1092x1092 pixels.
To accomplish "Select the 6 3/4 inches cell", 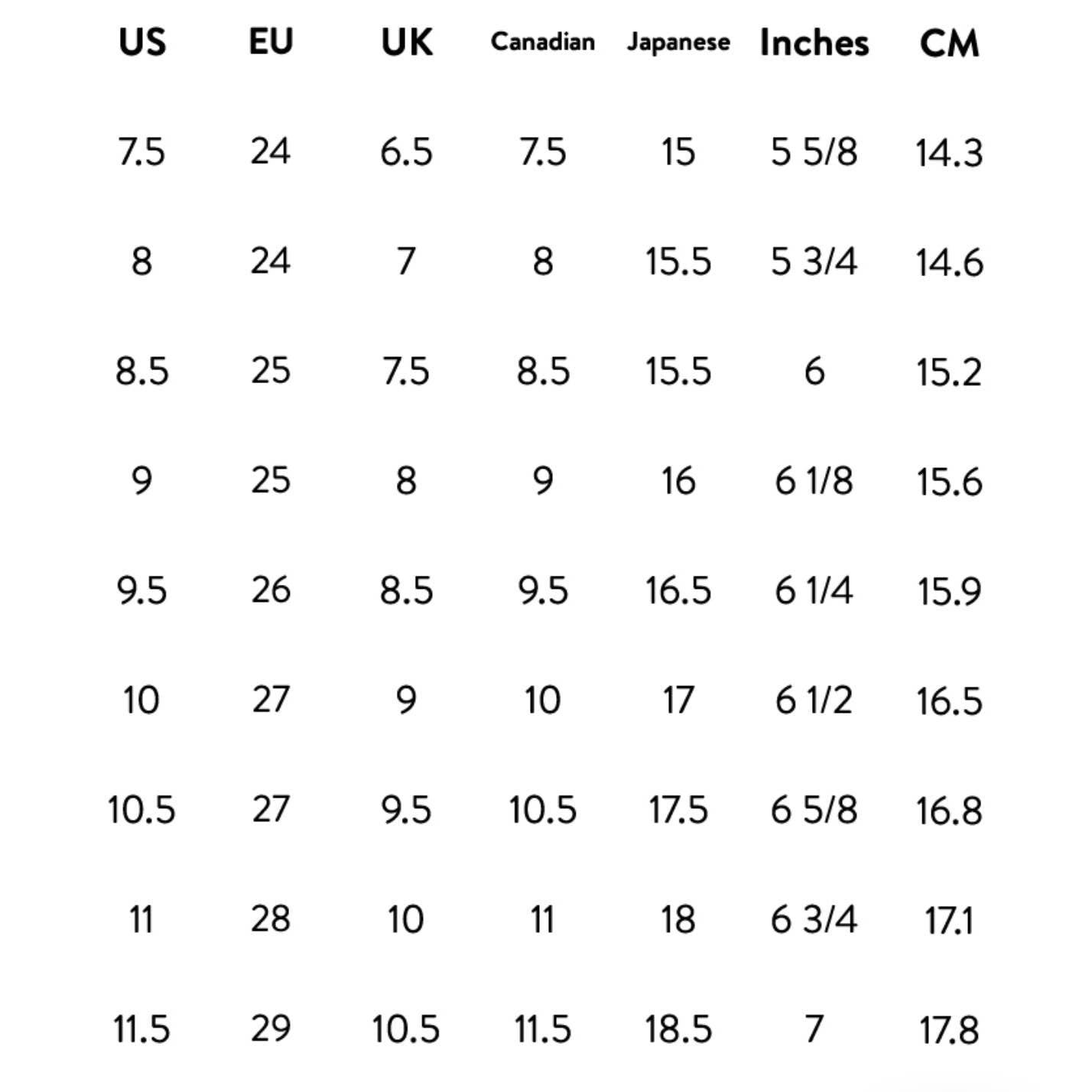I will (814, 919).
